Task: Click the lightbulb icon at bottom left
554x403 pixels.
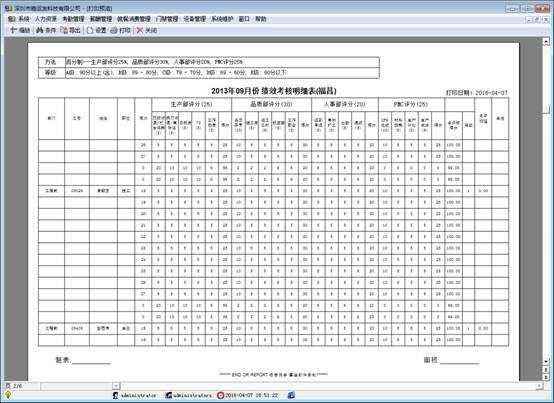Action: tap(8, 395)
